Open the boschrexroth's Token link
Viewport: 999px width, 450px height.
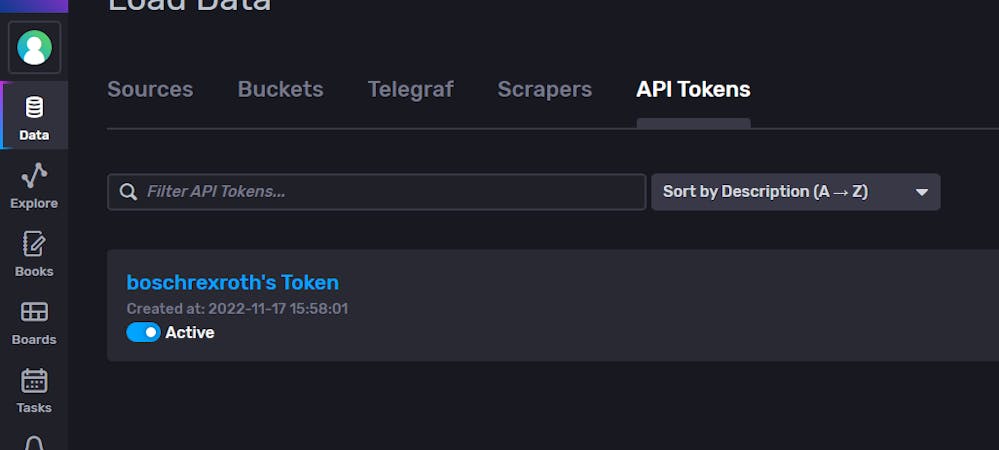tap(233, 282)
